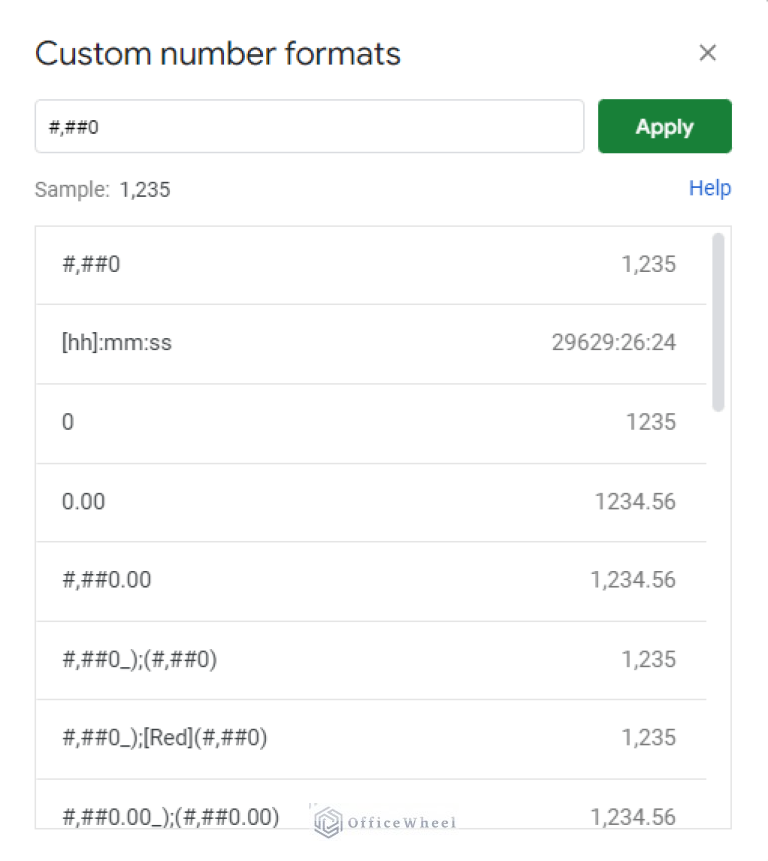Click the format input field containing #,##0
The width and height of the screenshot is (768, 861).
point(310,126)
